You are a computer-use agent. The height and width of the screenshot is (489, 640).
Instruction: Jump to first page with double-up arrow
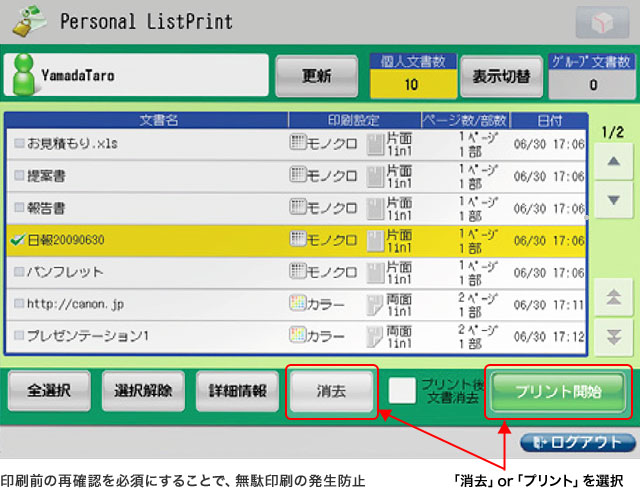pos(613,295)
